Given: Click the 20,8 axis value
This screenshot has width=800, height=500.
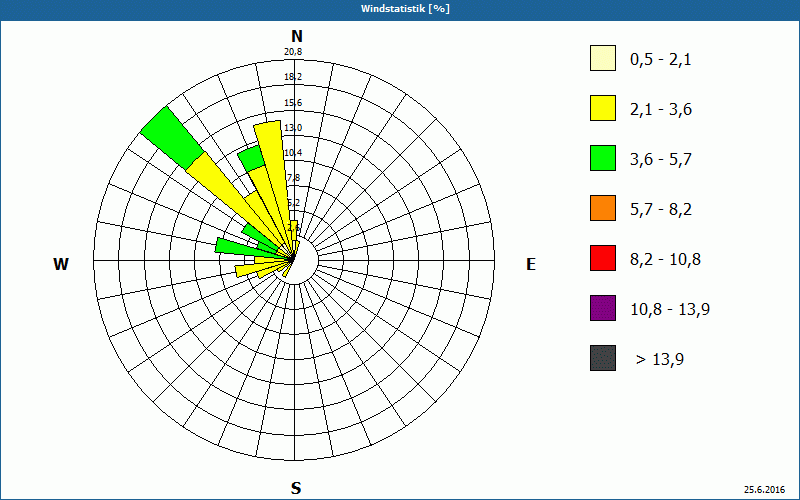Looking at the screenshot, I should click(294, 52).
